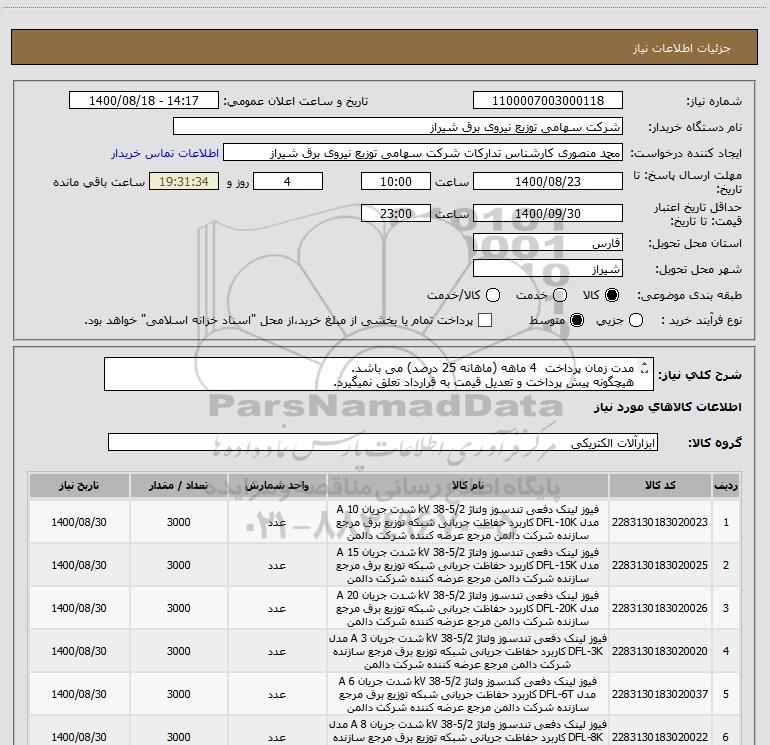Image resolution: width=770 pixels, height=745 pixels.
Task: Click the ردیف column header
Action: coord(726,486)
